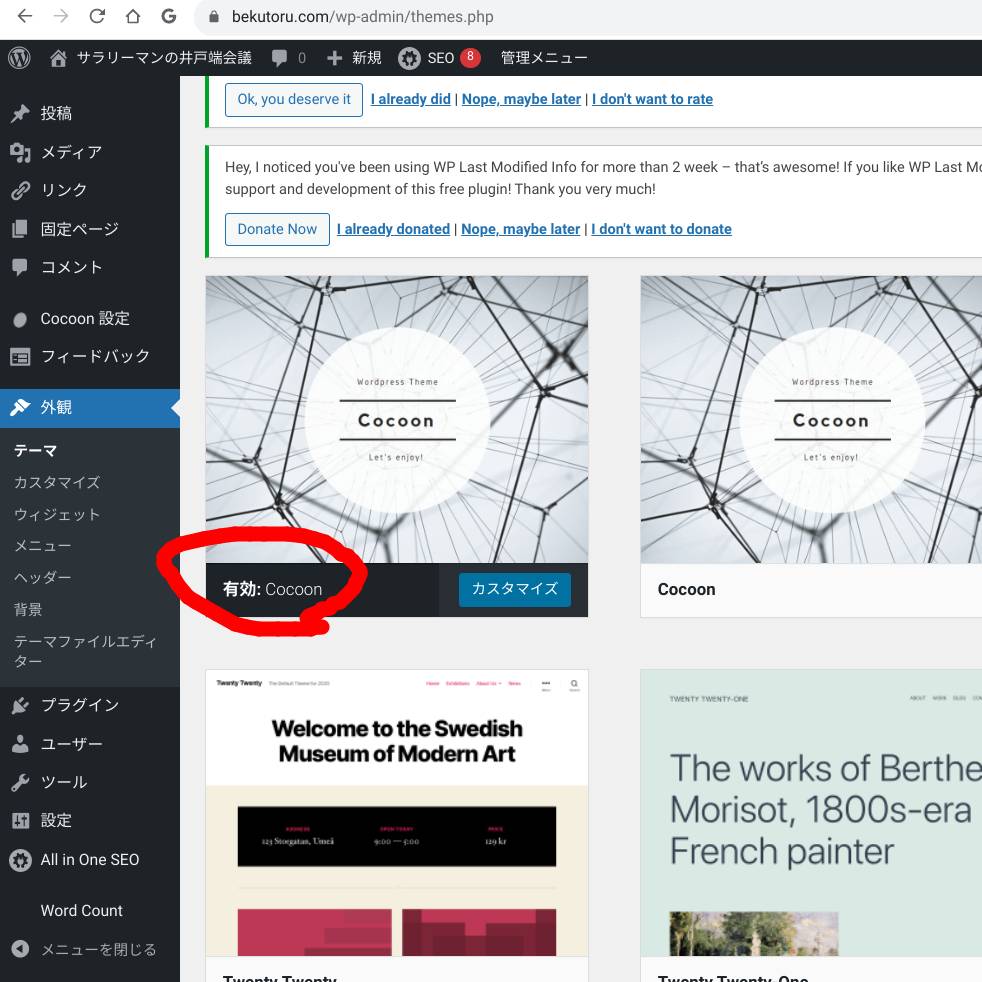Click the I already donated link
Image resolution: width=982 pixels, height=982 pixels.
393,229
